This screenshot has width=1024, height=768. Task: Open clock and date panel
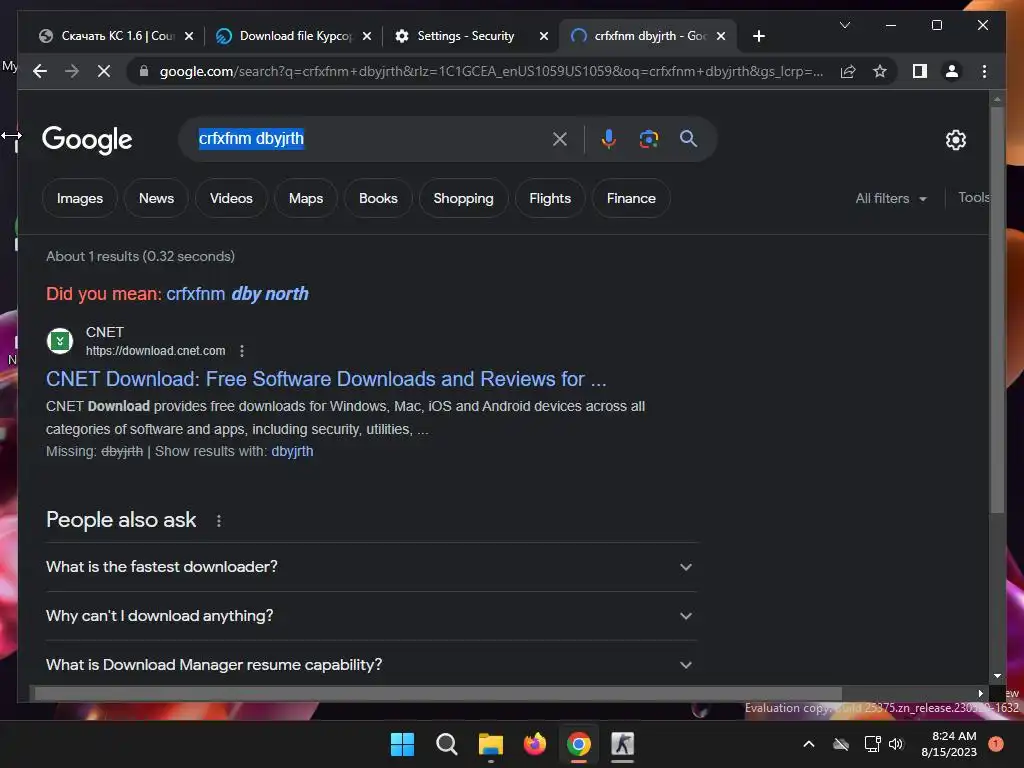(948, 744)
